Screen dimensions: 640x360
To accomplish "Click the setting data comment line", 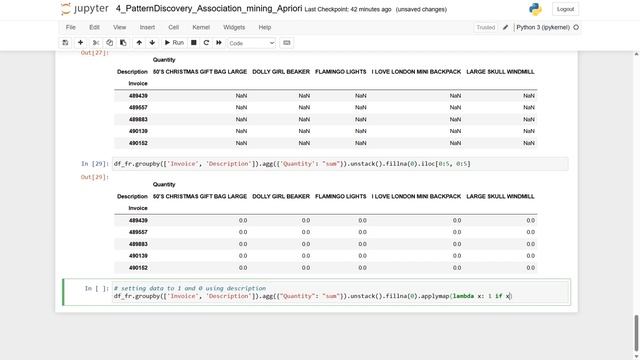I will 190,288.
